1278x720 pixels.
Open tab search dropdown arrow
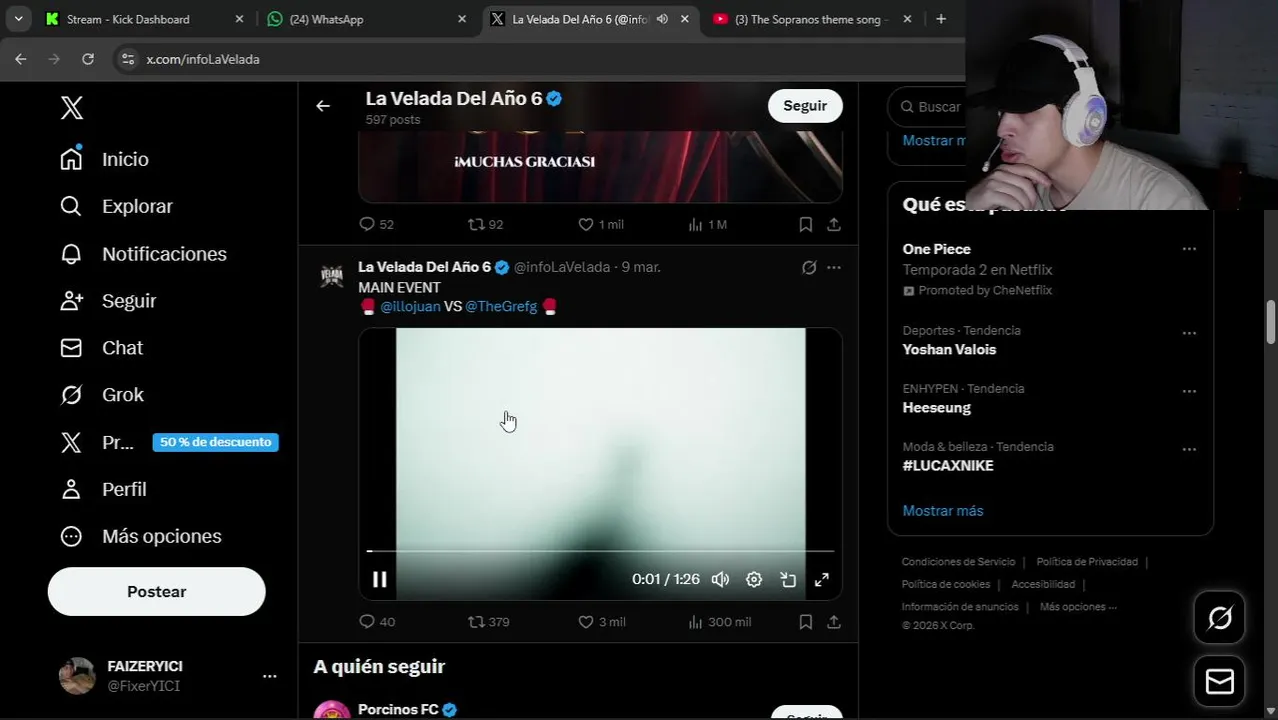point(18,19)
